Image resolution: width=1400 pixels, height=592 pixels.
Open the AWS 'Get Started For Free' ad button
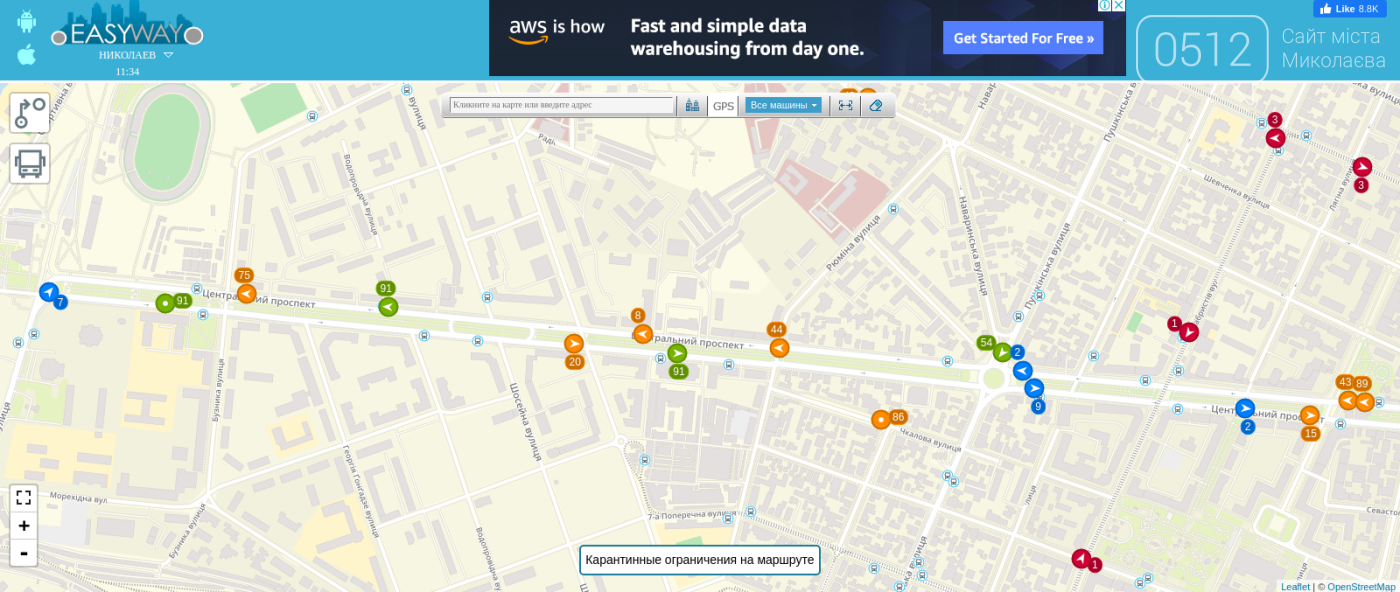click(1023, 38)
